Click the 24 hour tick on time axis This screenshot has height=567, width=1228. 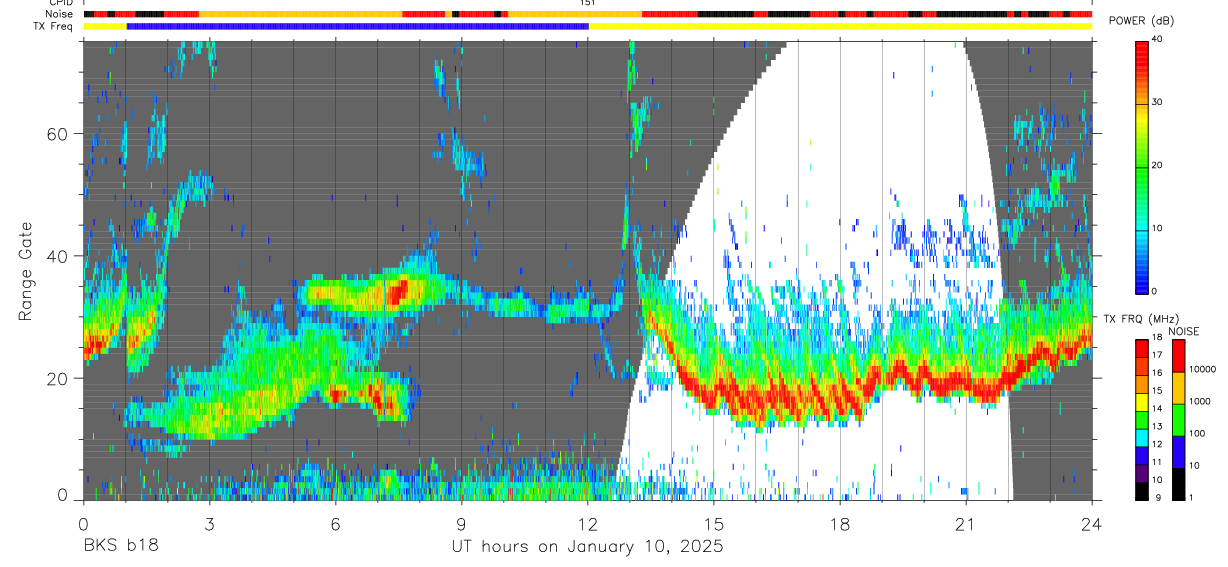[x=1092, y=523]
